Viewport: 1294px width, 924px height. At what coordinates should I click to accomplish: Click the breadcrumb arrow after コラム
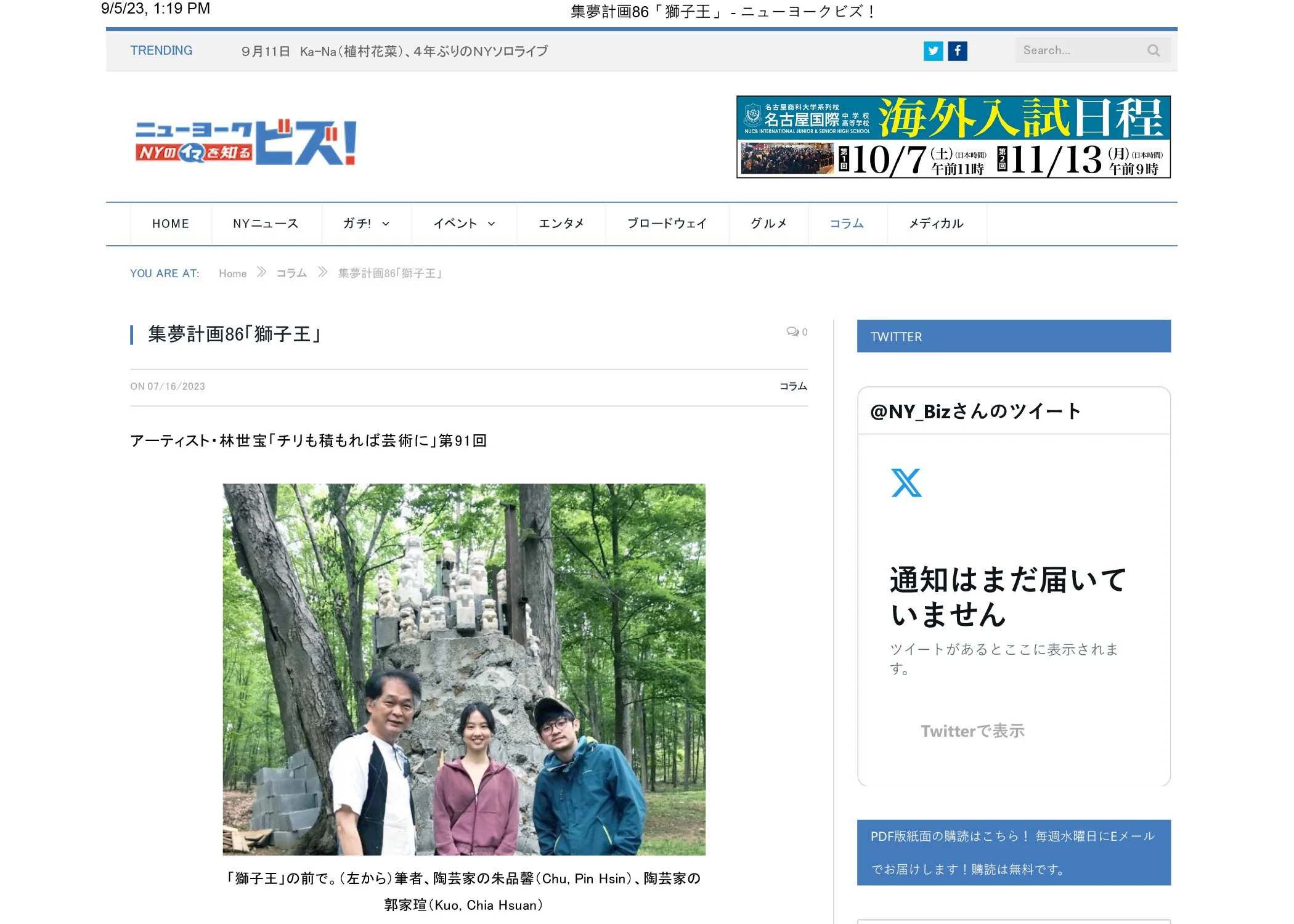pyautogui.click(x=322, y=273)
